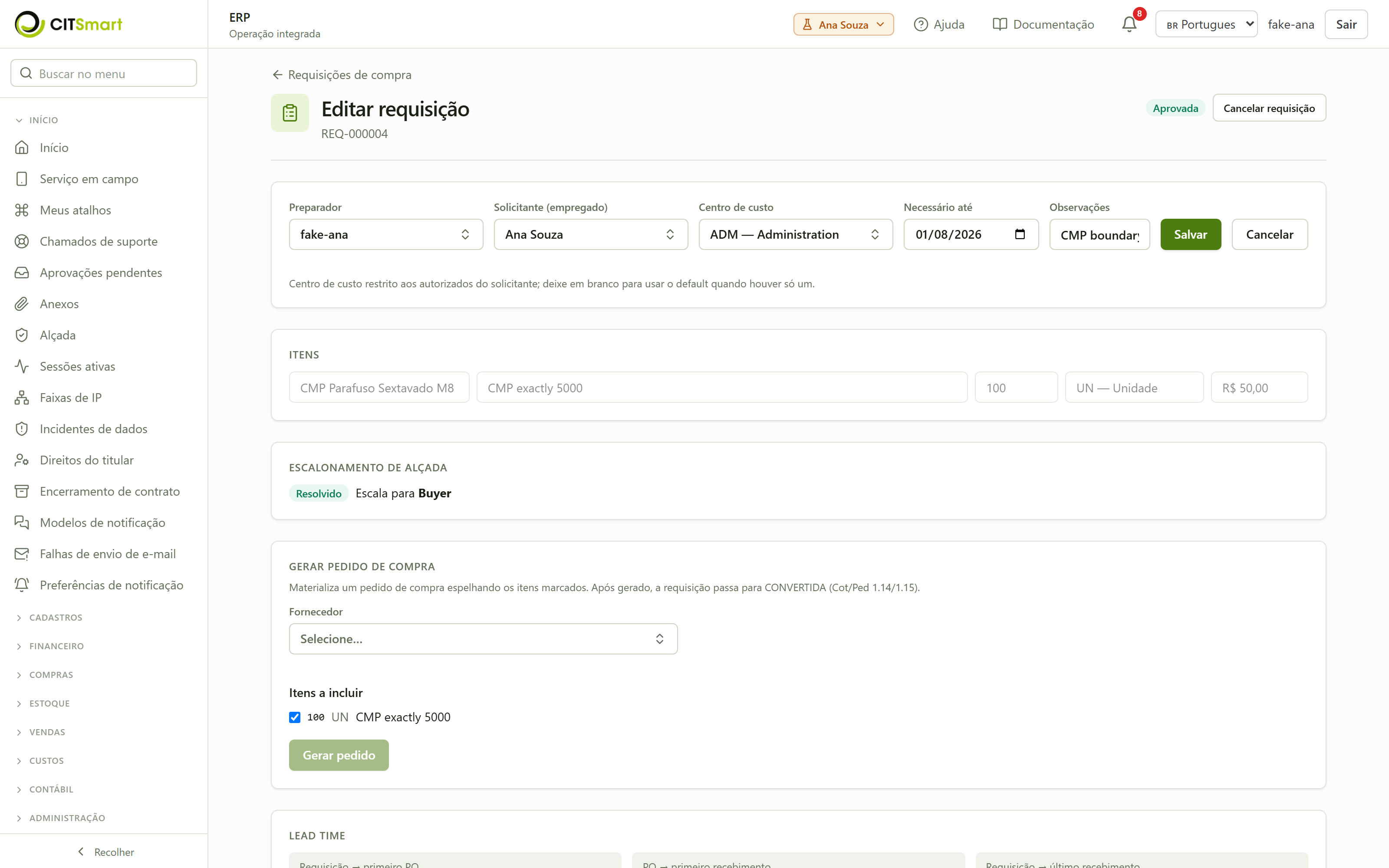Click the Gerar pedido button
Screen dimensions: 1389x868
coord(339,755)
